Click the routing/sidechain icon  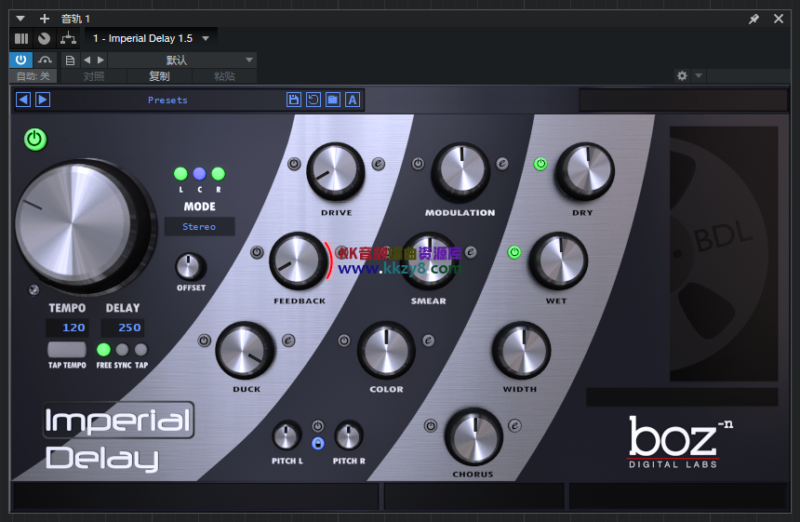tap(68, 38)
